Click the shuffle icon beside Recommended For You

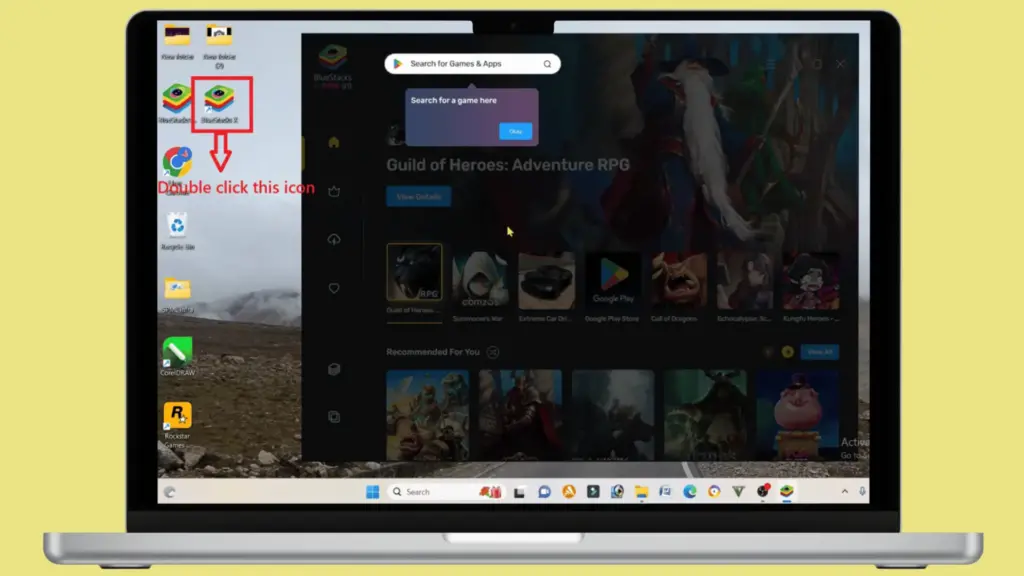tap(493, 352)
